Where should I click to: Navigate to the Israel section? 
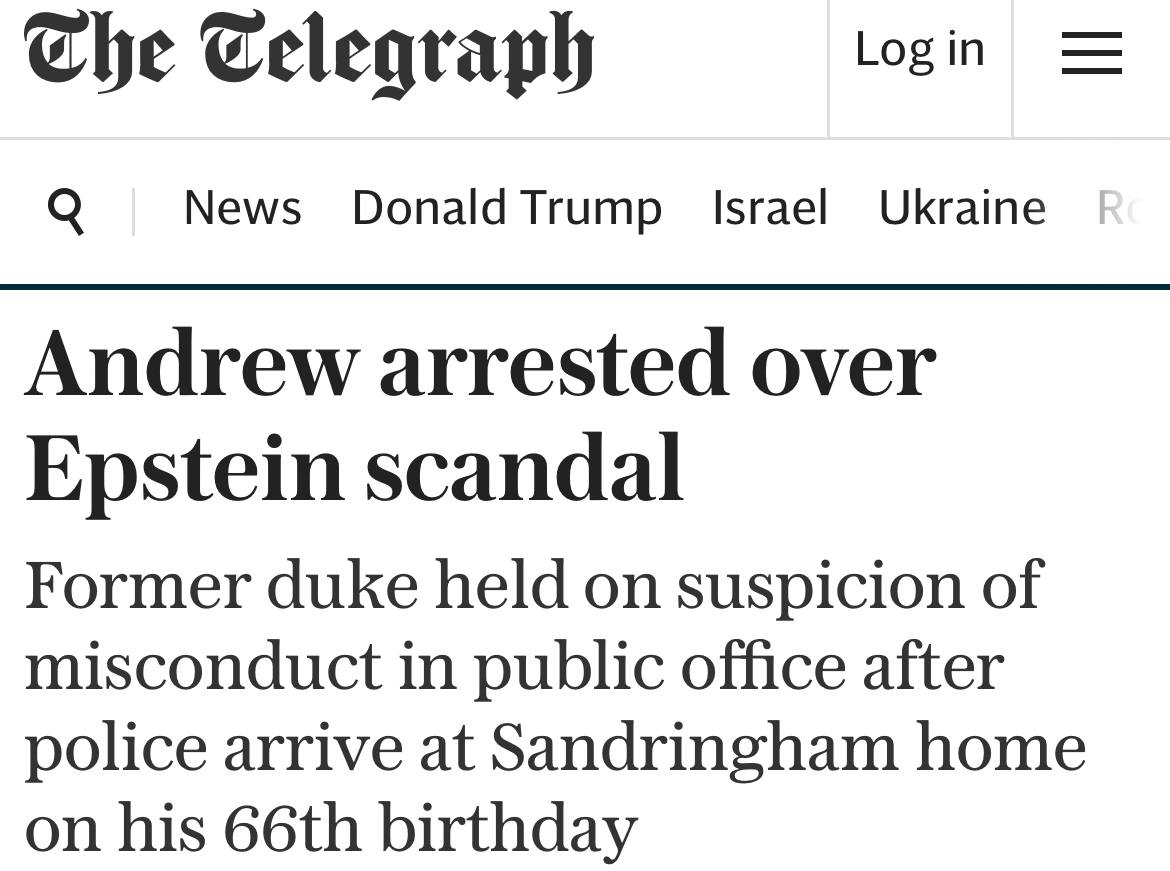click(x=769, y=208)
